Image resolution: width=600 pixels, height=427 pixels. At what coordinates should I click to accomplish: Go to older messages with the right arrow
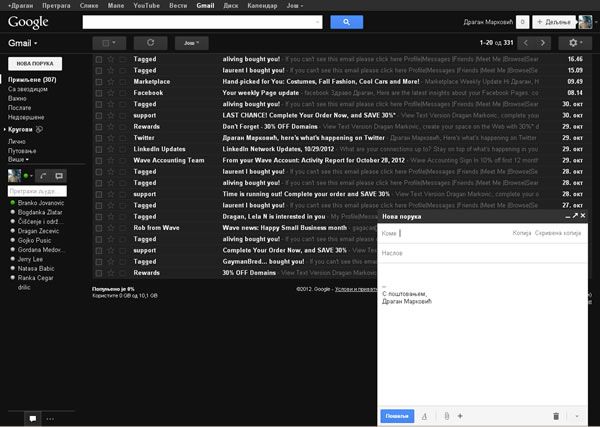click(x=543, y=43)
